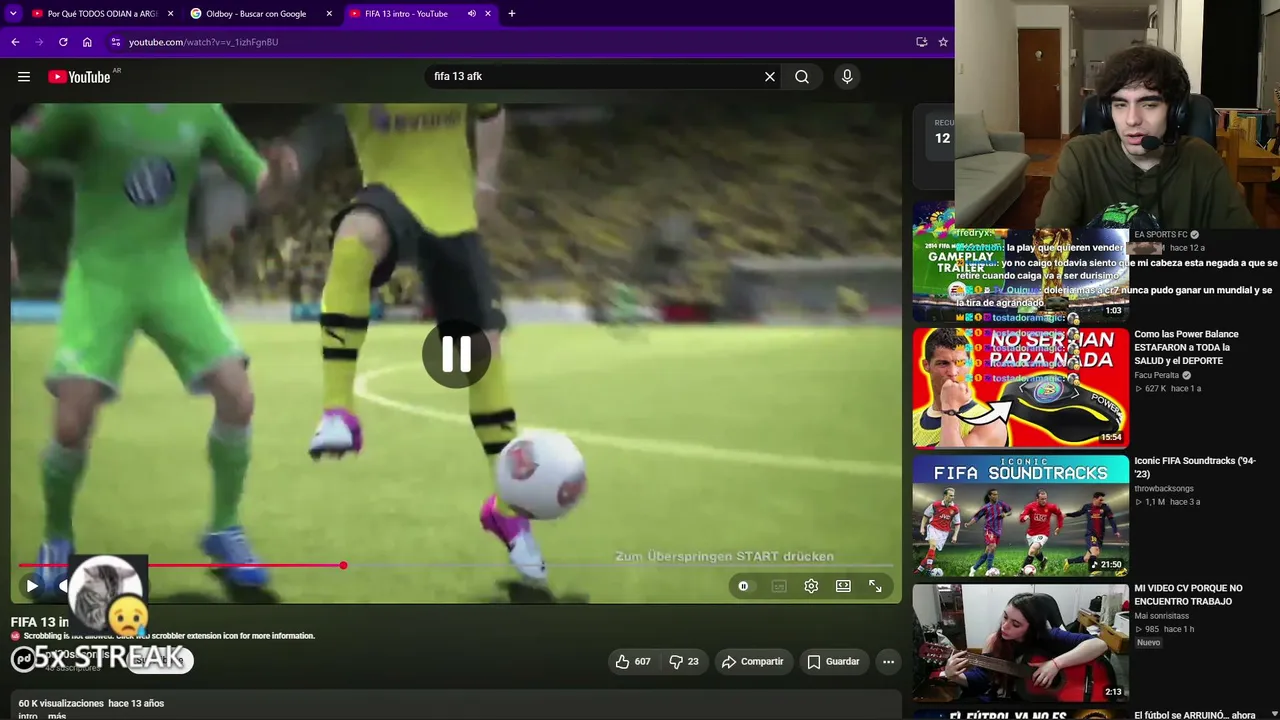
Task: Dislike the video with 23 dislikes
Action: point(684,661)
